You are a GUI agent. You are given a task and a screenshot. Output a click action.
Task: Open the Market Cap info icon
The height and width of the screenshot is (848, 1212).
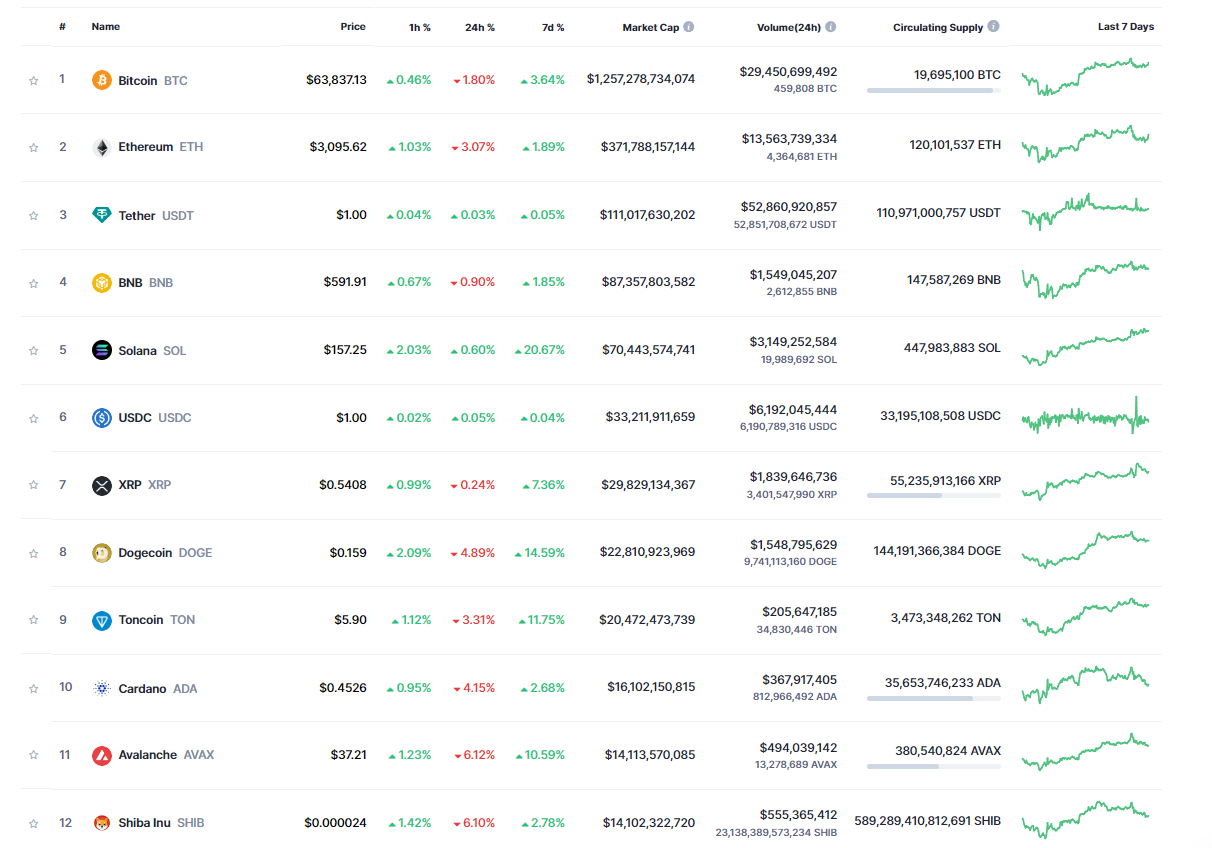689,27
